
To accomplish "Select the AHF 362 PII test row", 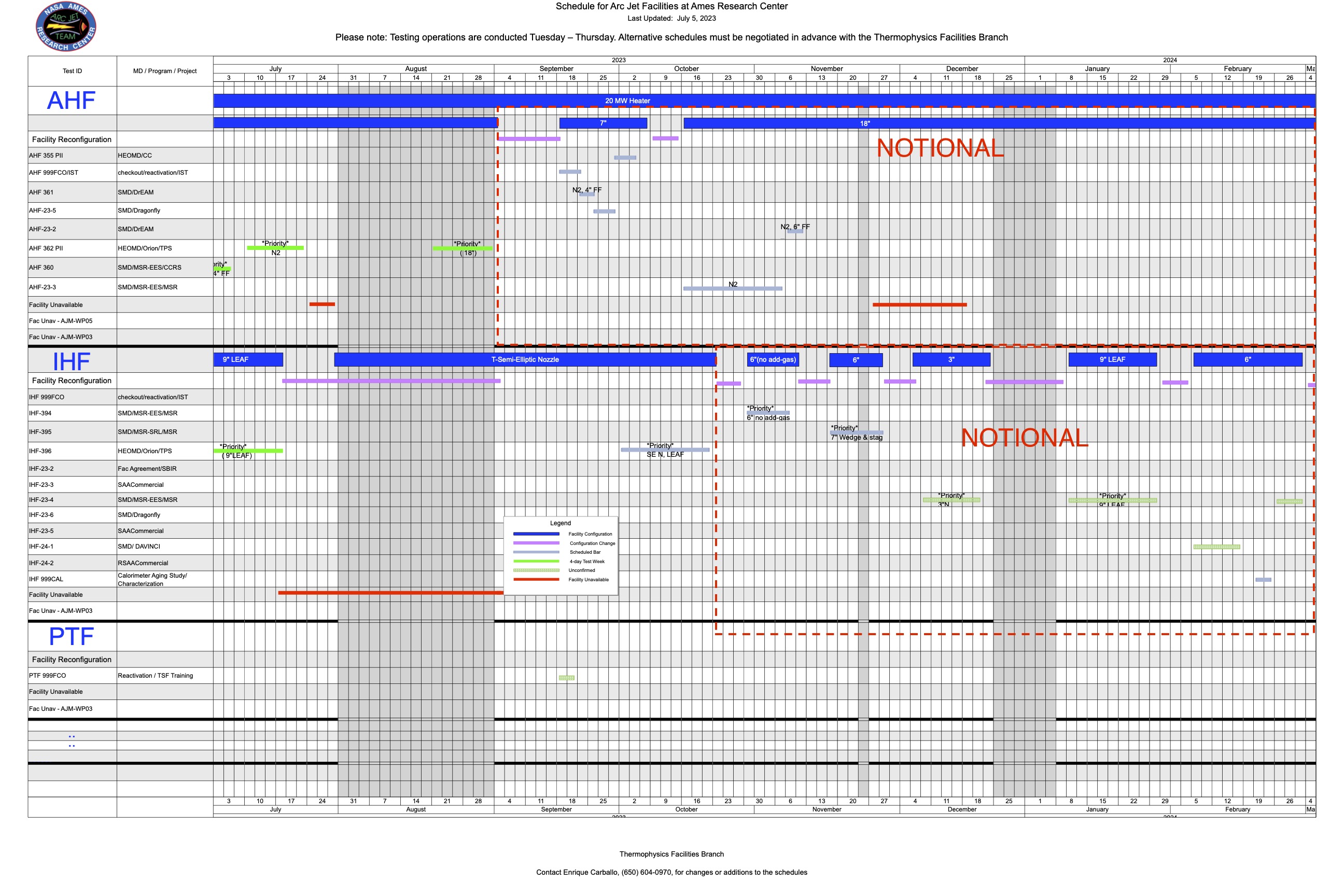I will pos(46,248).
